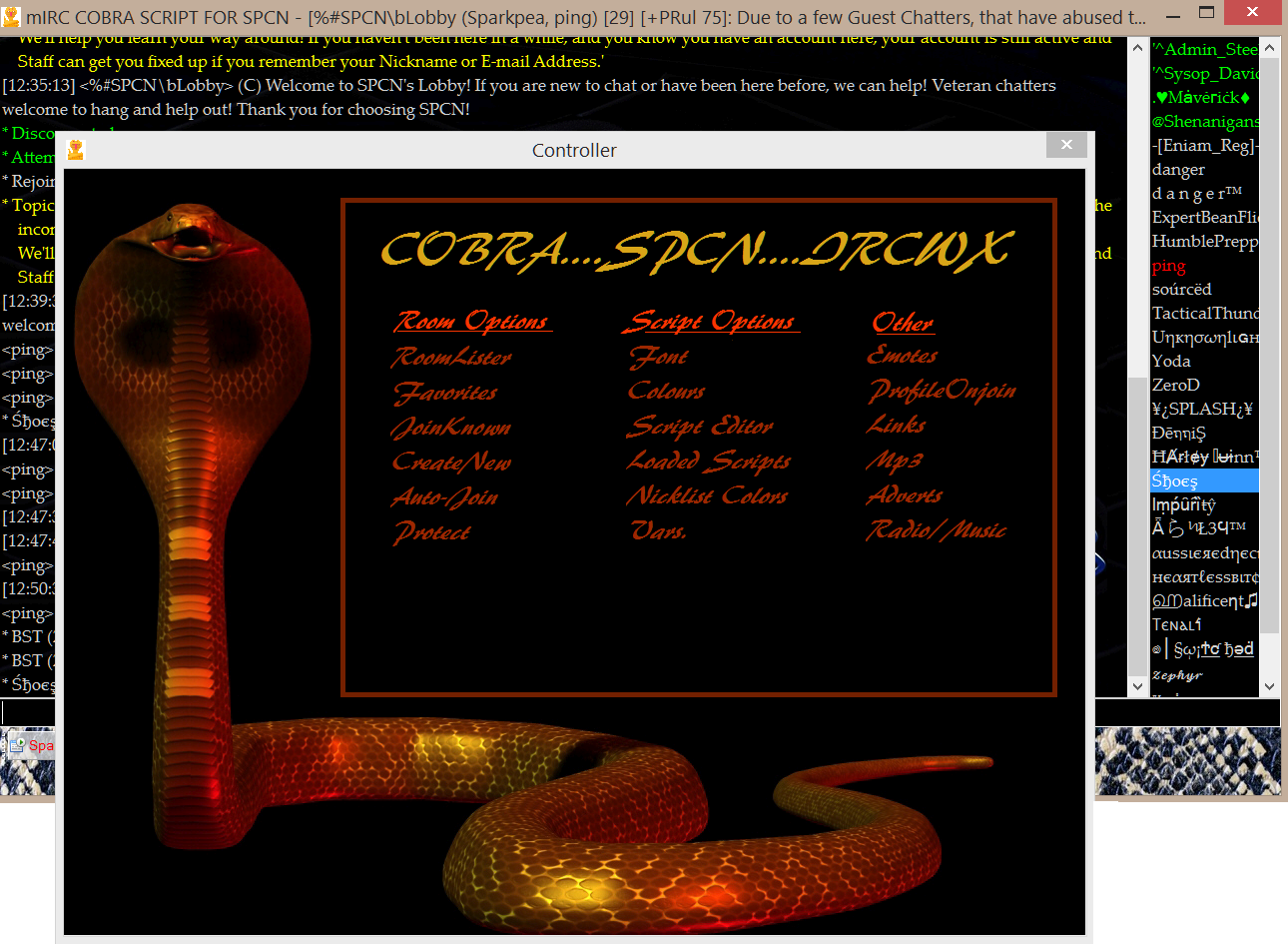The width and height of the screenshot is (1288, 944).
Task: Close the Controller dialog window
Action: (1065, 146)
